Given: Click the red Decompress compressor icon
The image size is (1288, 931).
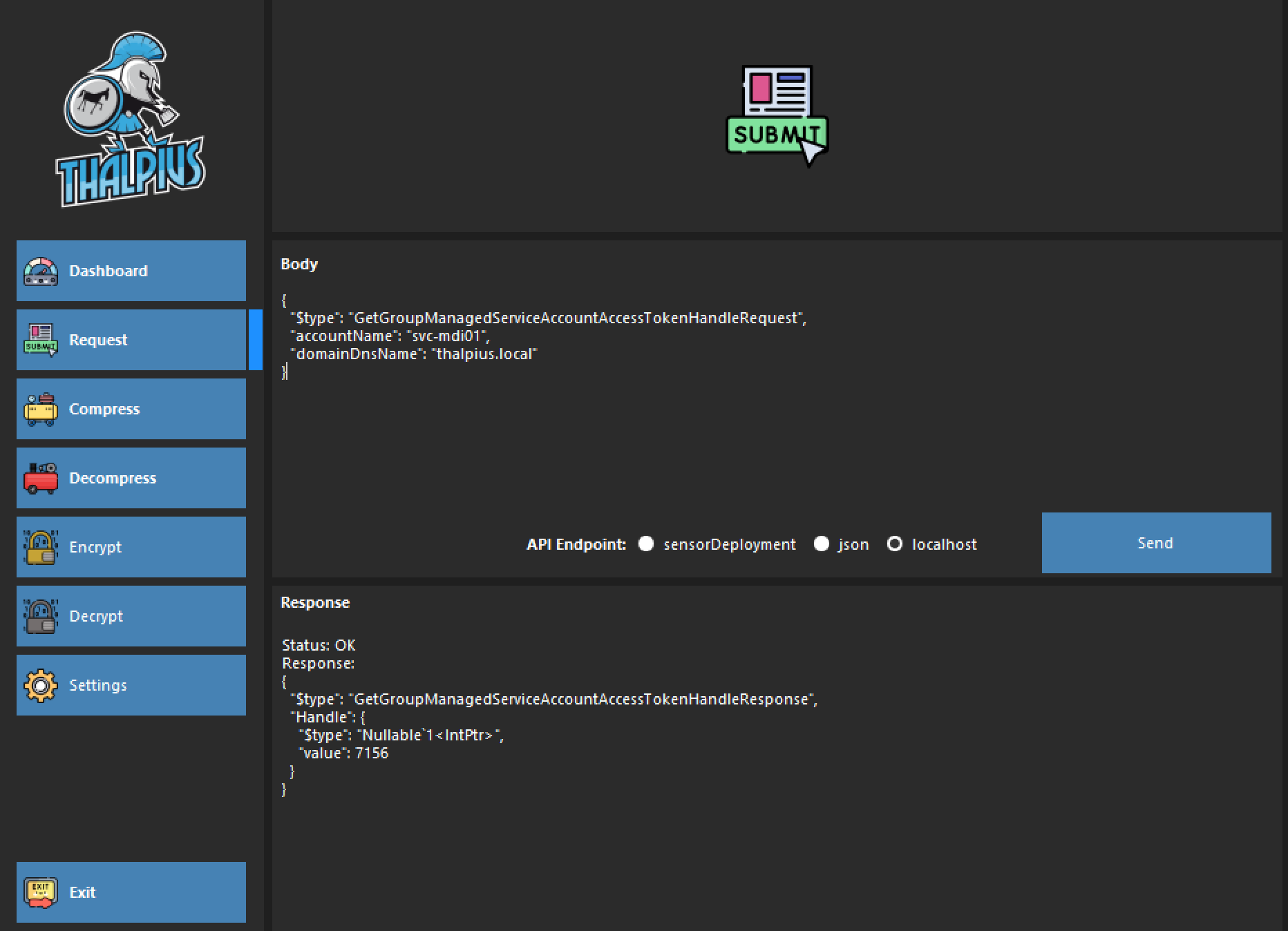Looking at the screenshot, I should [41, 479].
